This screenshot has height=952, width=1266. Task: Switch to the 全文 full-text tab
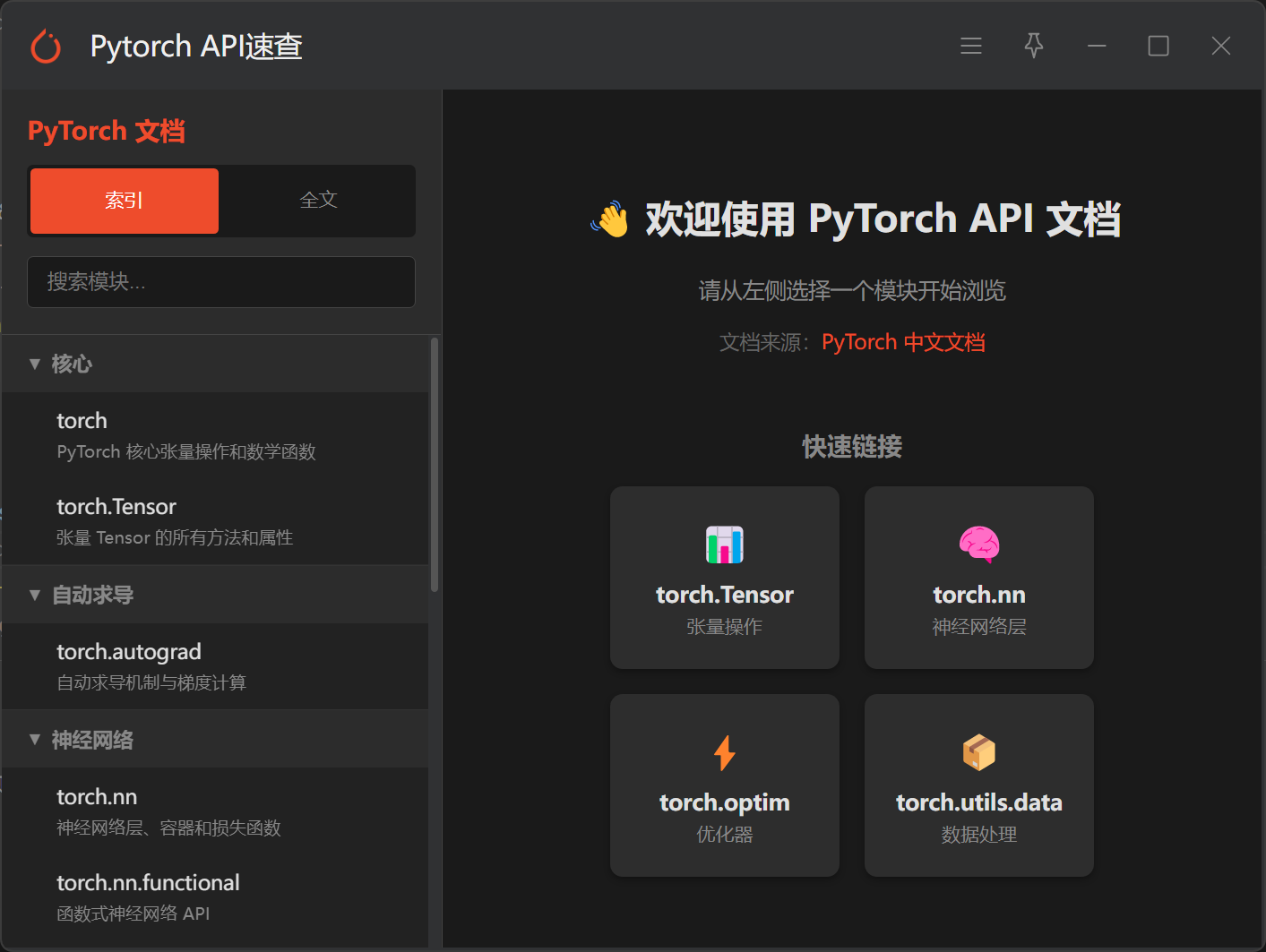[x=318, y=201]
